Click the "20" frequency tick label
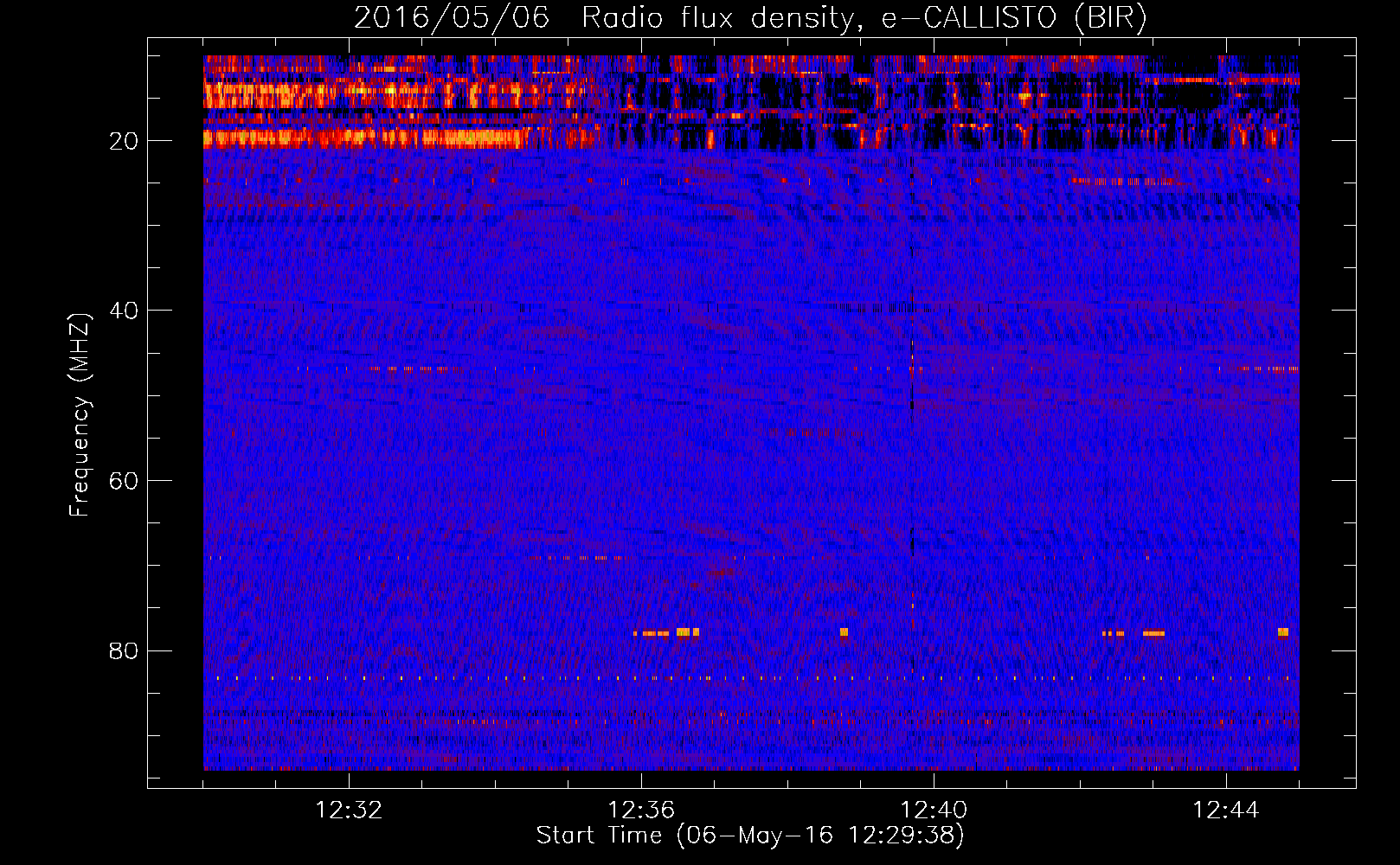Image resolution: width=1400 pixels, height=865 pixels. point(124,141)
